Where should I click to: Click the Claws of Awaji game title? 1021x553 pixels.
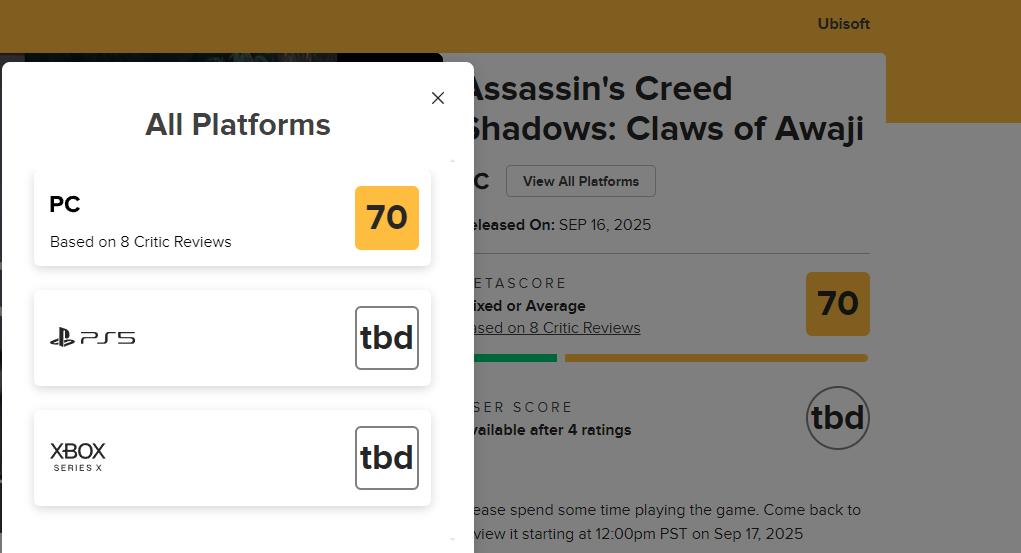point(665,109)
